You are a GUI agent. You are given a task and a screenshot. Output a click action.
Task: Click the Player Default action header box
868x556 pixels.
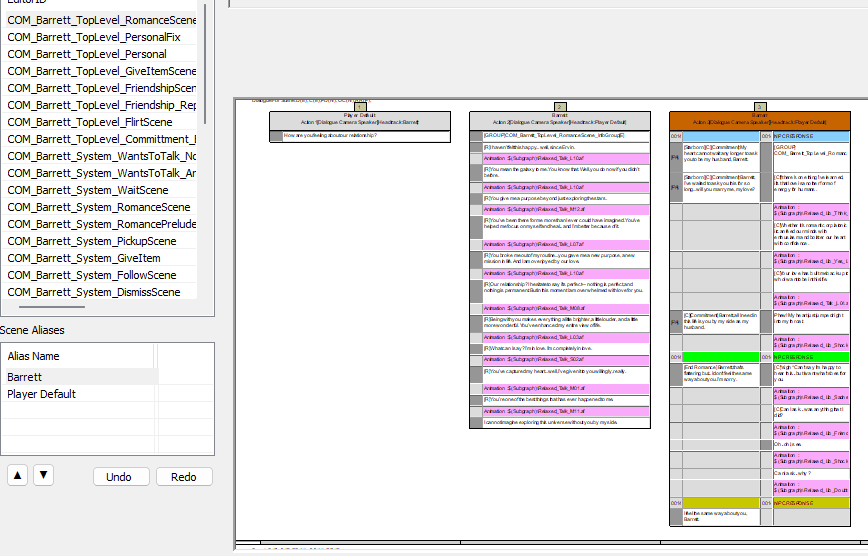click(360, 119)
